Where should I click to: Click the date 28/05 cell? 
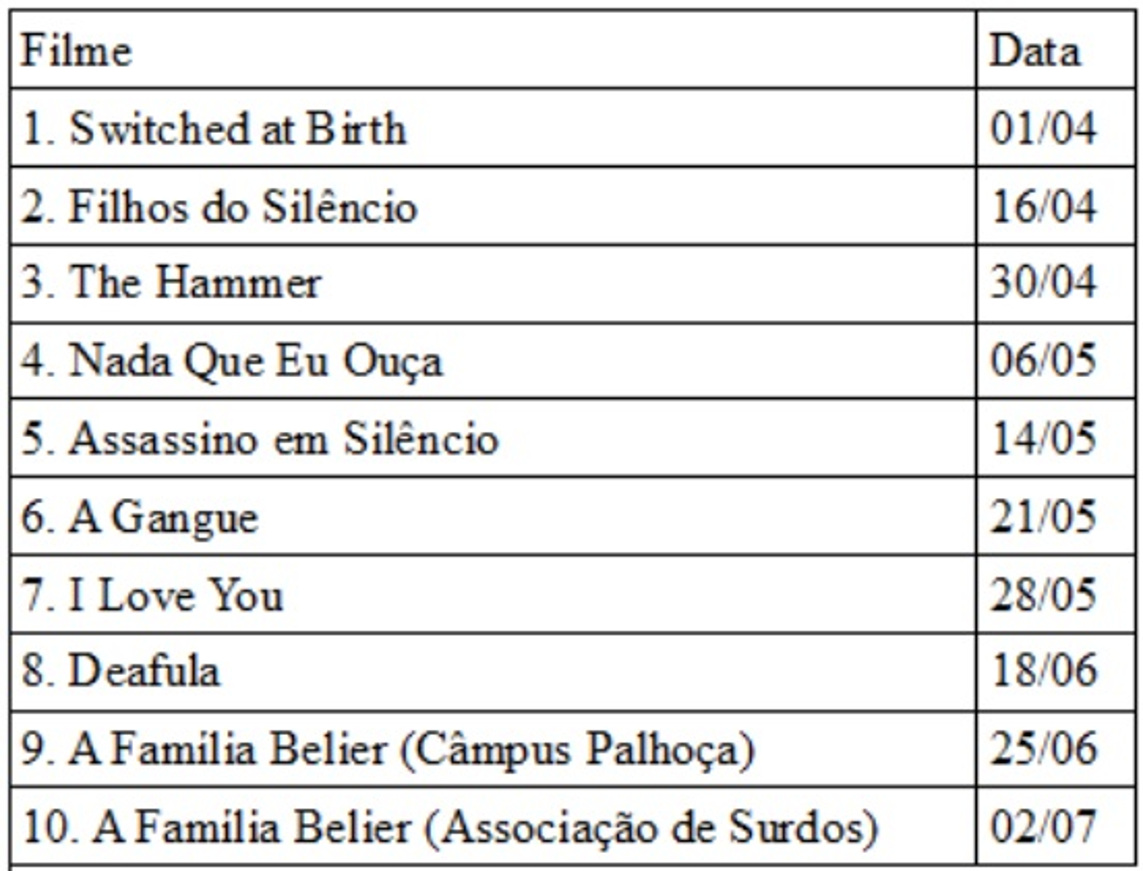click(x=1043, y=595)
